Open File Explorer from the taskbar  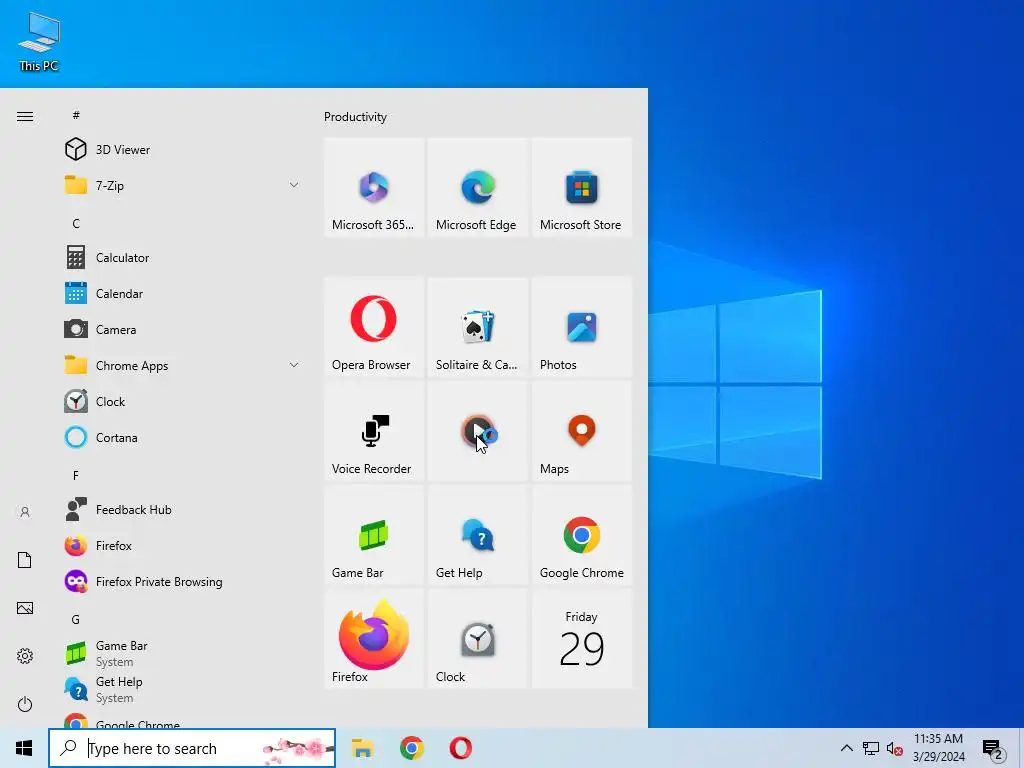pyautogui.click(x=362, y=748)
